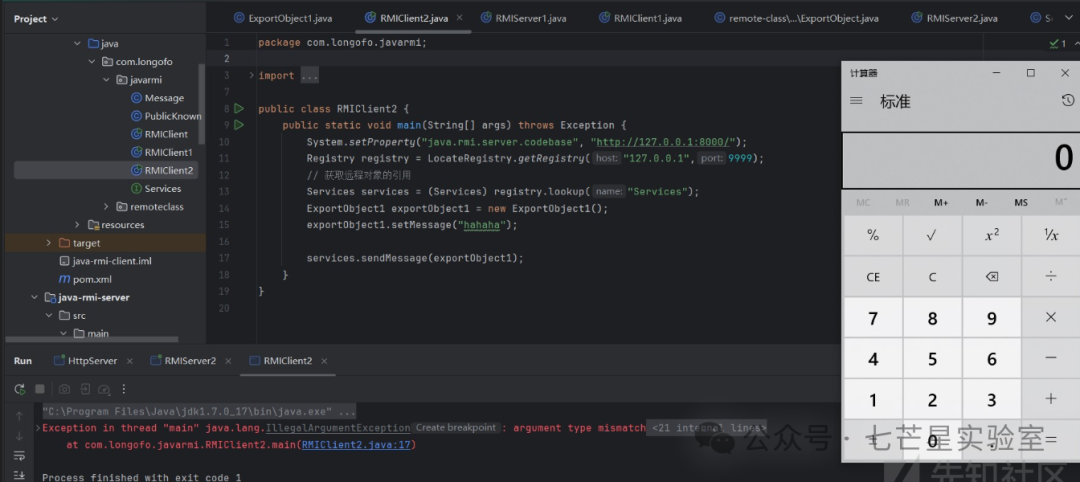Run main method from line 9 gutter
1080x482 pixels.
tap(239, 125)
